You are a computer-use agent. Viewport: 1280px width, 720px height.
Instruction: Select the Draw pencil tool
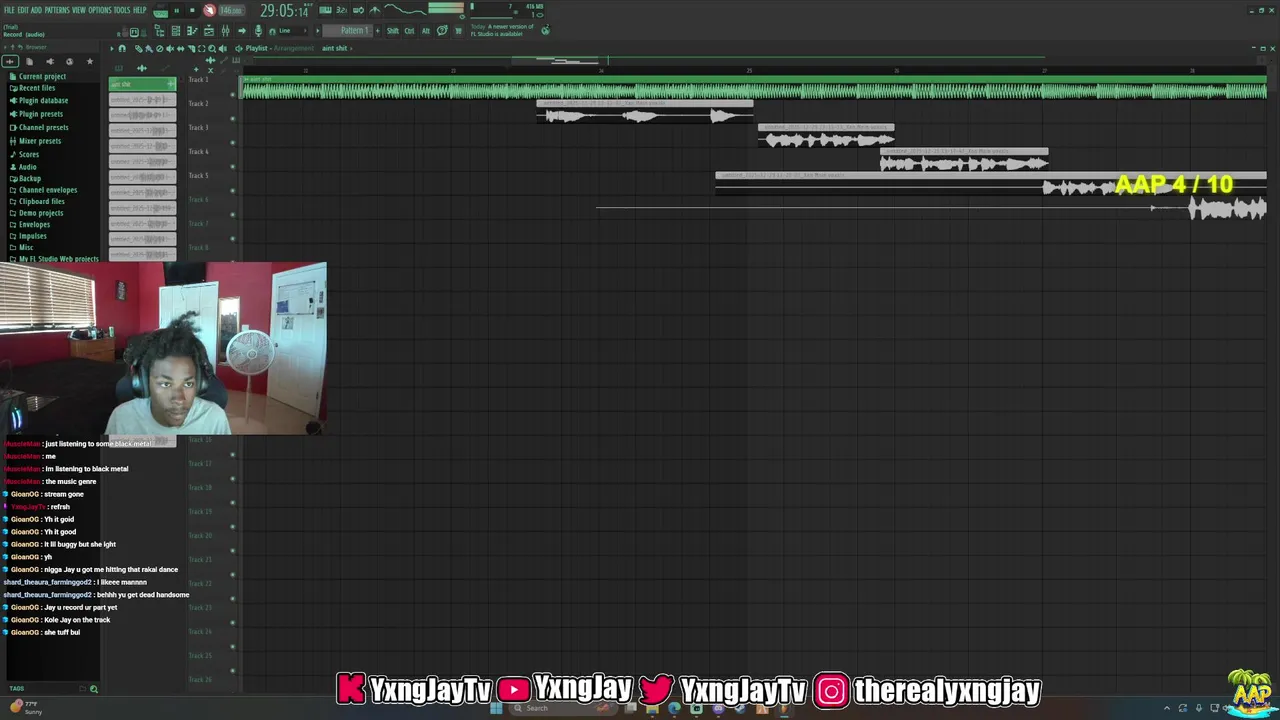pos(138,48)
